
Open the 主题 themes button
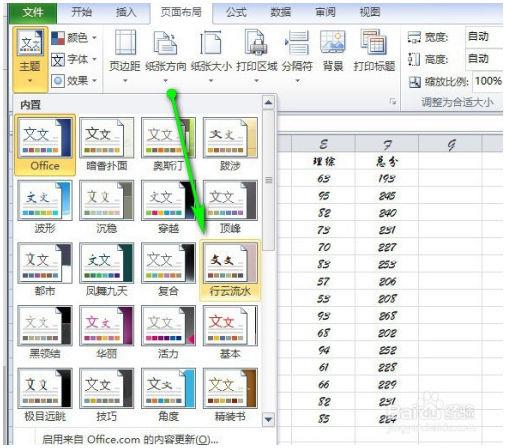click(x=30, y=59)
